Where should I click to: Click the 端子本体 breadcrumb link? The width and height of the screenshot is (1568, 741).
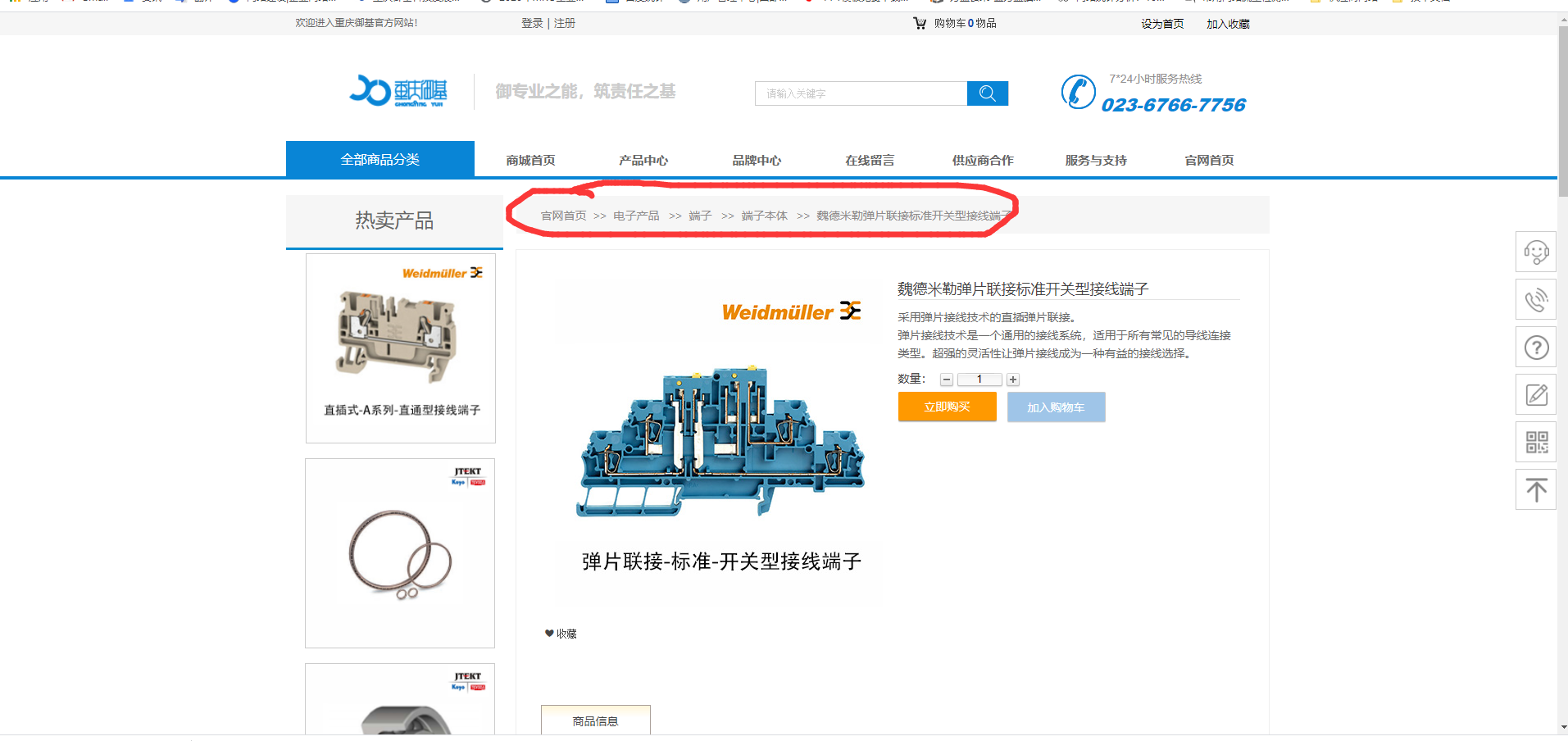[764, 216]
